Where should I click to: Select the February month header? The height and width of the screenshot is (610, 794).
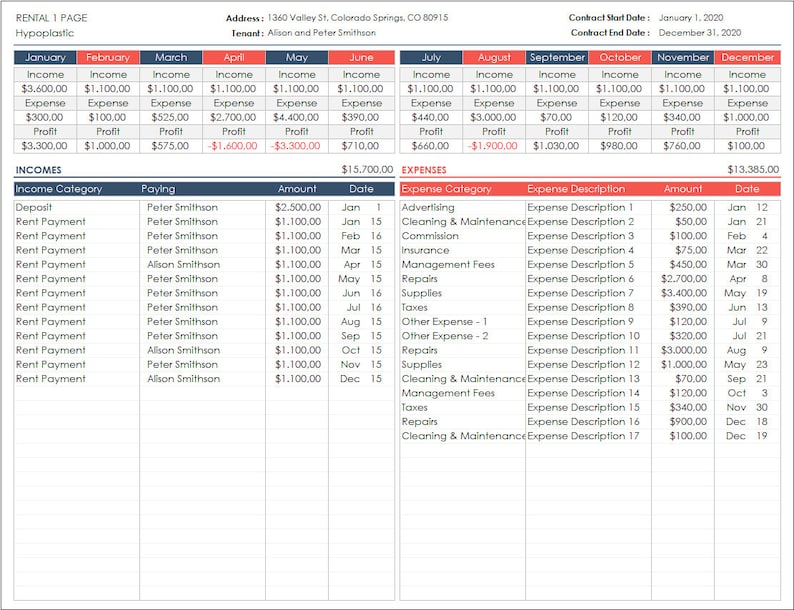[108, 57]
